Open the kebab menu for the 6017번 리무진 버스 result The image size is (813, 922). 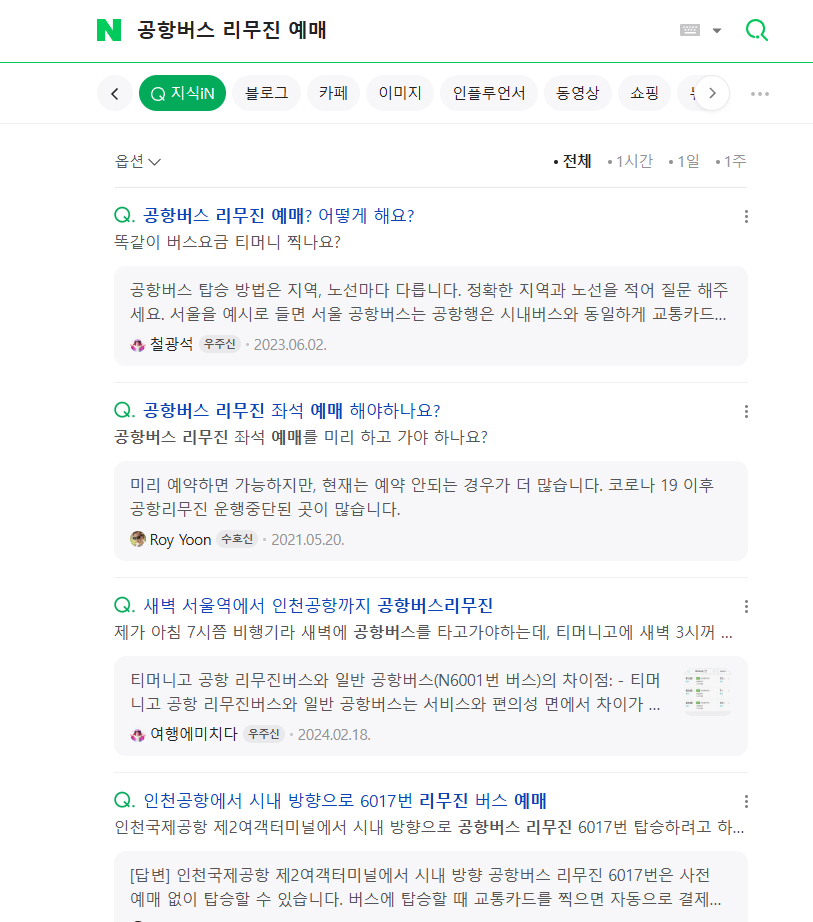pyautogui.click(x=746, y=801)
